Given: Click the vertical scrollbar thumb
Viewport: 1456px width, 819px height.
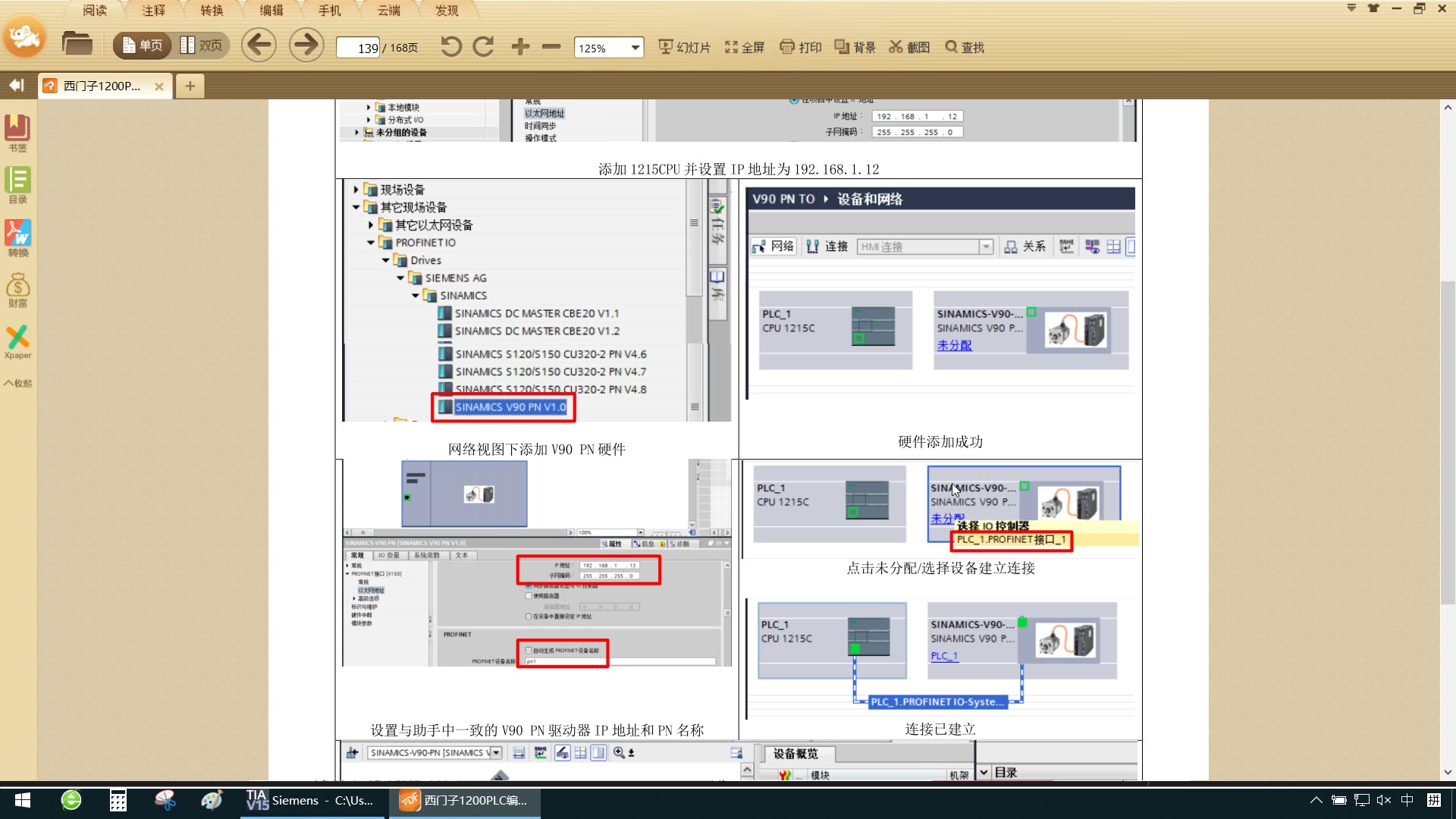Looking at the screenshot, I should 1448,442.
